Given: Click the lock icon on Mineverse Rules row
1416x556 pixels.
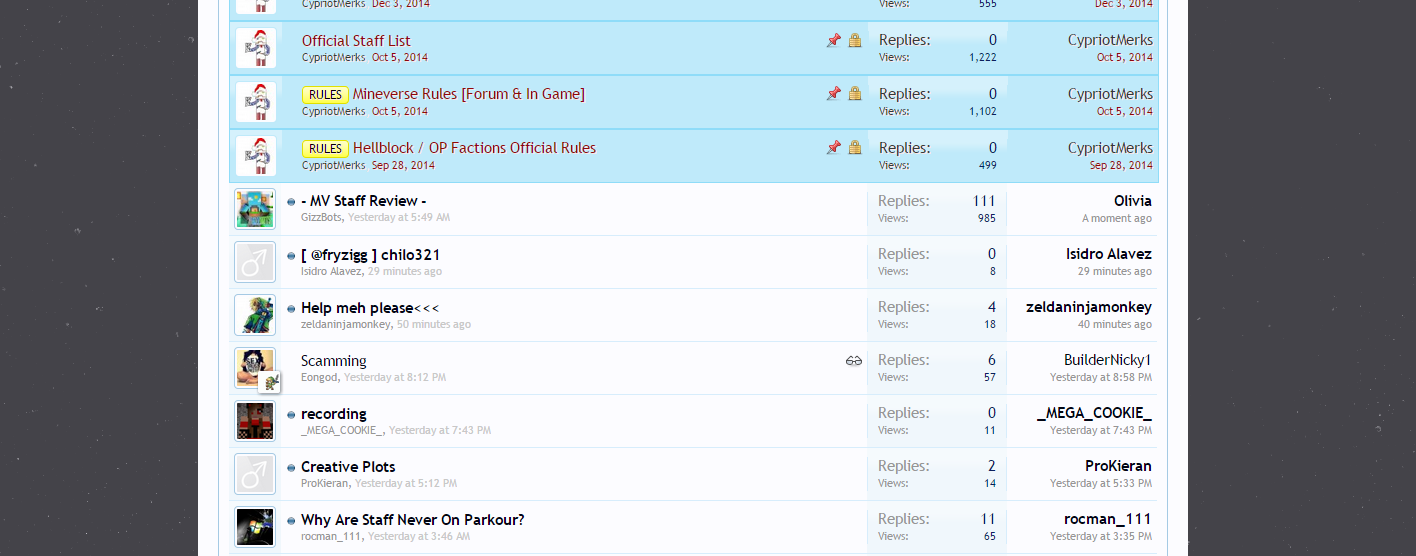Looking at the screenshot, I should (855, 94).
